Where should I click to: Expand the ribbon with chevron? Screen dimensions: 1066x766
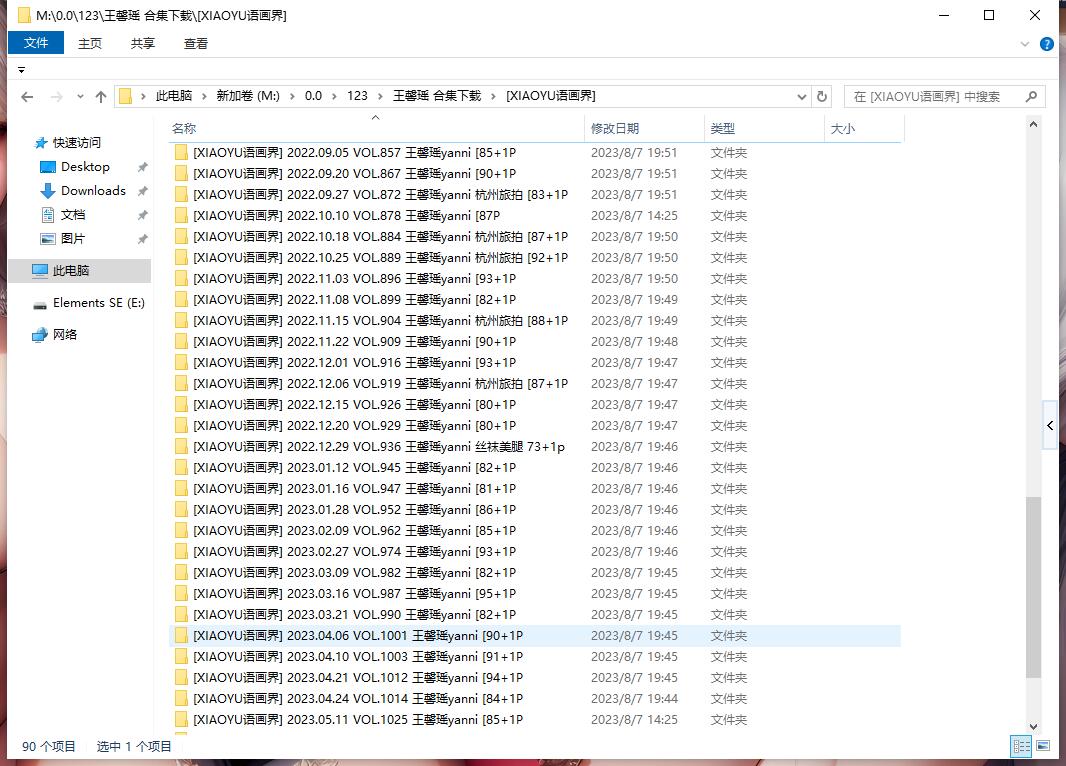click(1025, 44)
